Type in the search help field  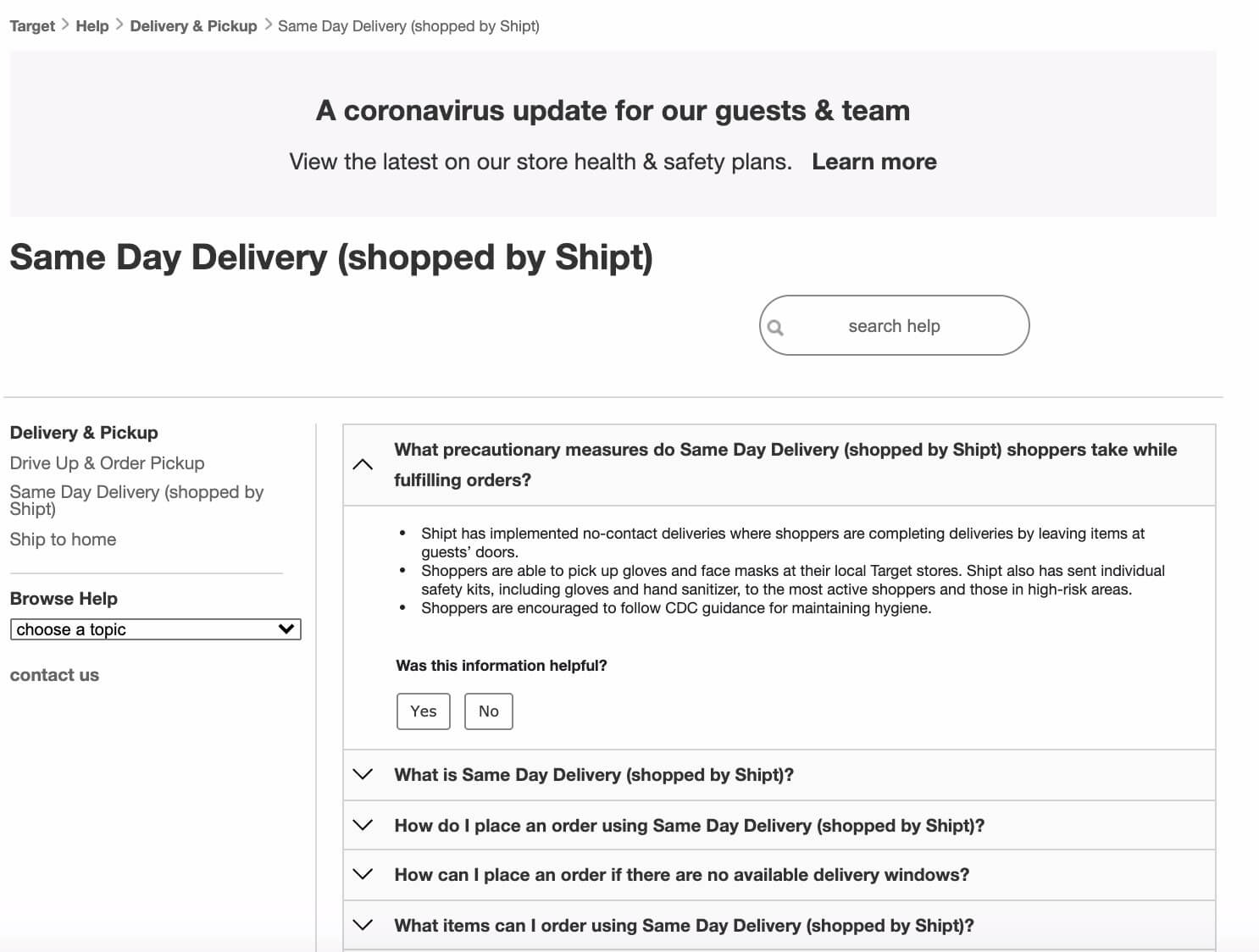pos(894,326)
